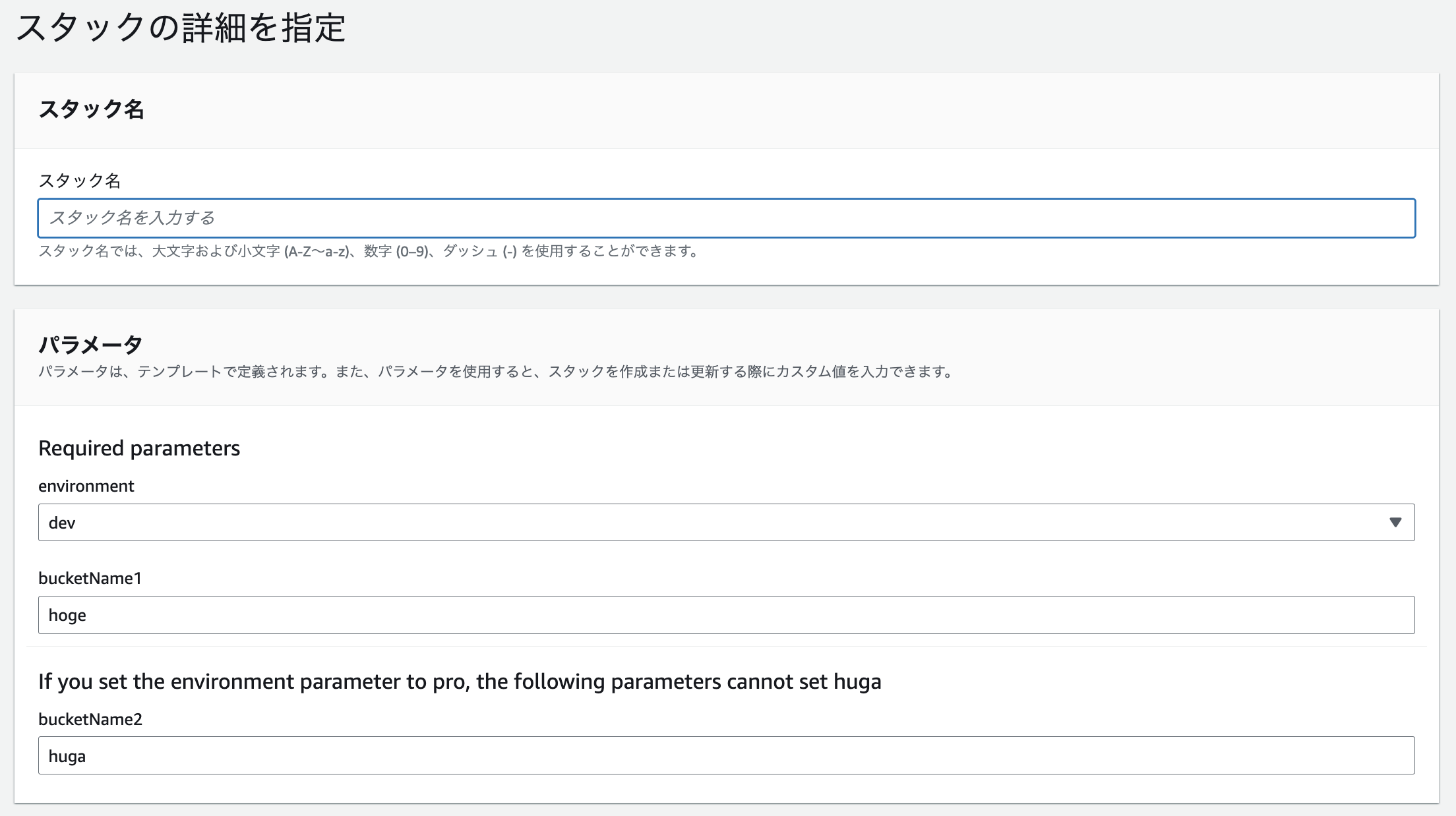Click the page title スタックの詳細を指定
This screenshot has height=816, width=1456.
pos(181,28)
